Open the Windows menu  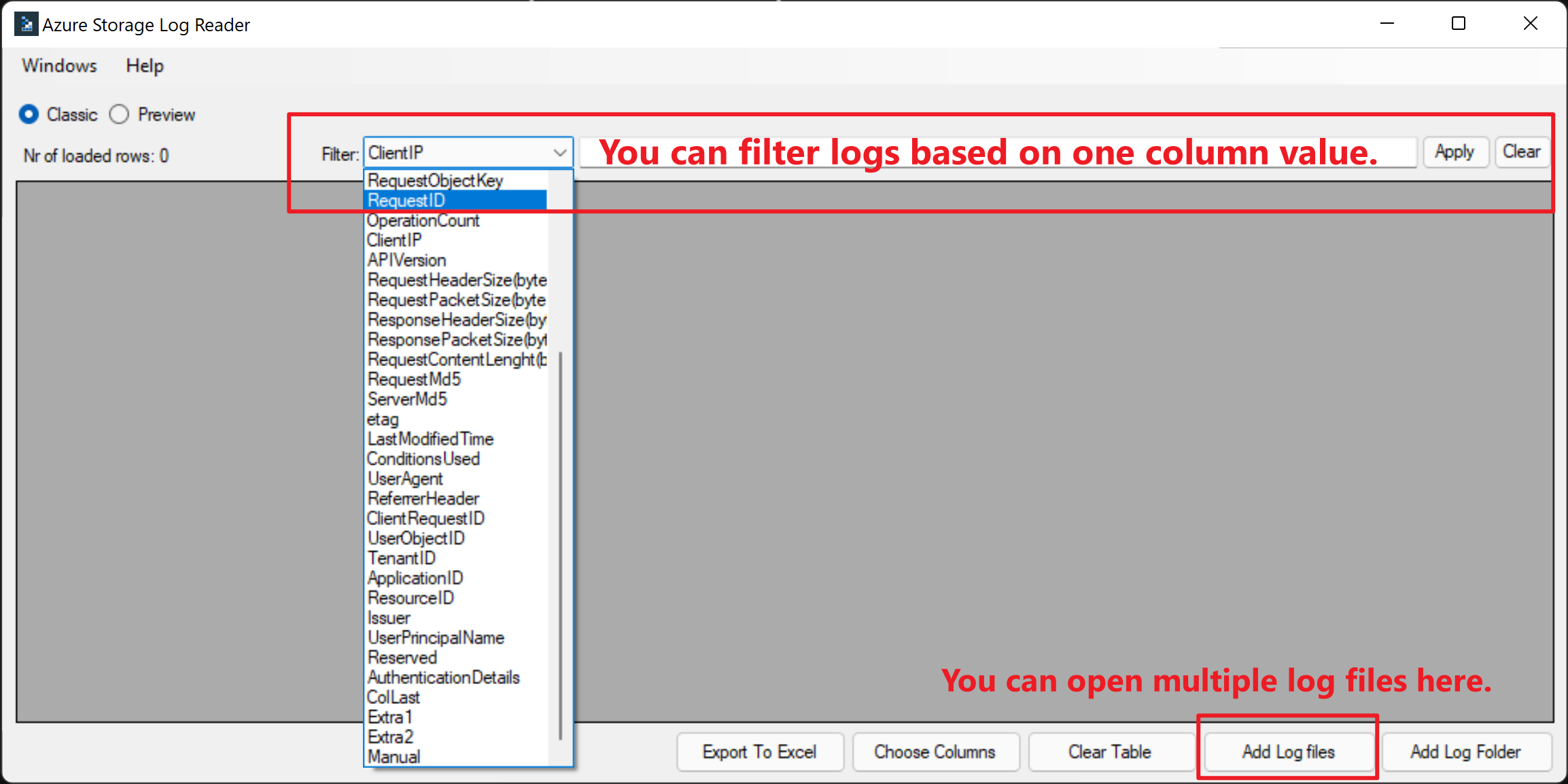[x=59, y=66]
